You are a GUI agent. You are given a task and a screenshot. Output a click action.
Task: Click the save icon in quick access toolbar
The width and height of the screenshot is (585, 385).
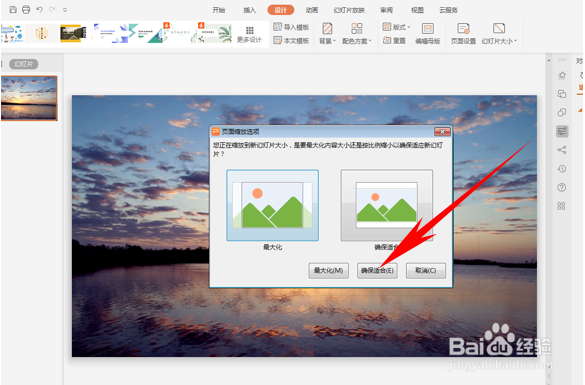click(13, 10)
